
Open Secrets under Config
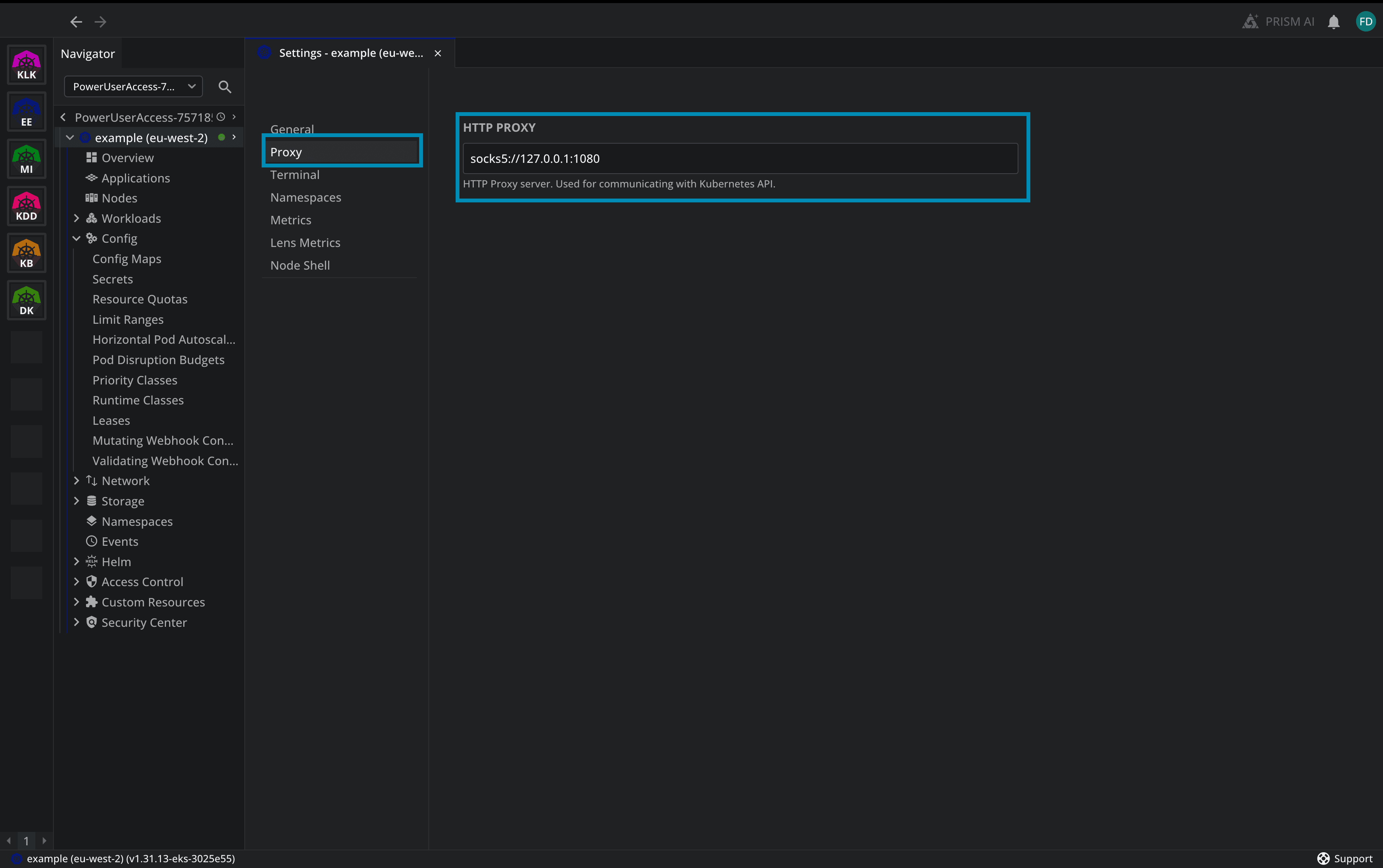tap(113, 279)
